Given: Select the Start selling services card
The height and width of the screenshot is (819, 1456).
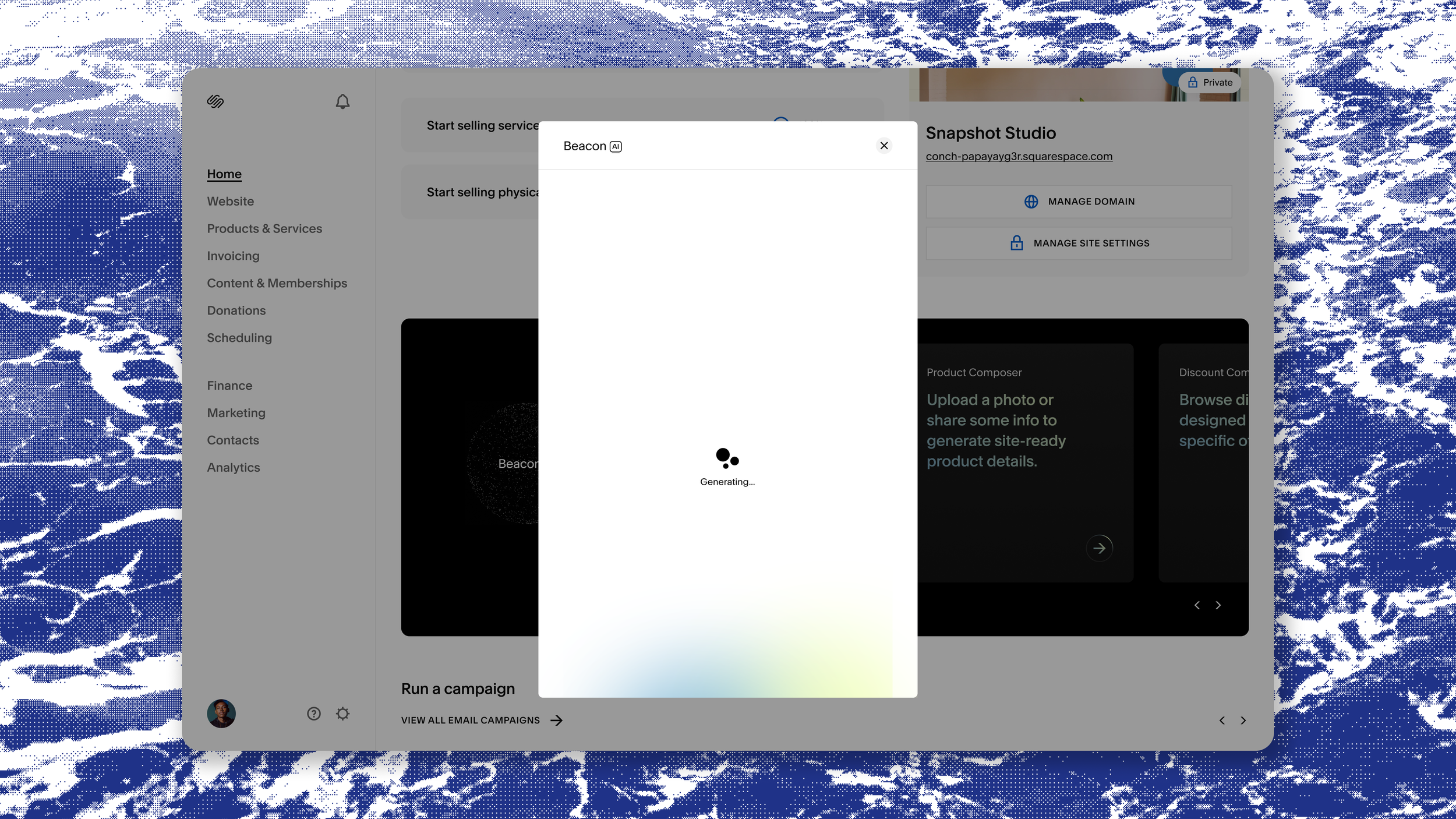Looking at the screenshot, I should click(x=470, y=125).
